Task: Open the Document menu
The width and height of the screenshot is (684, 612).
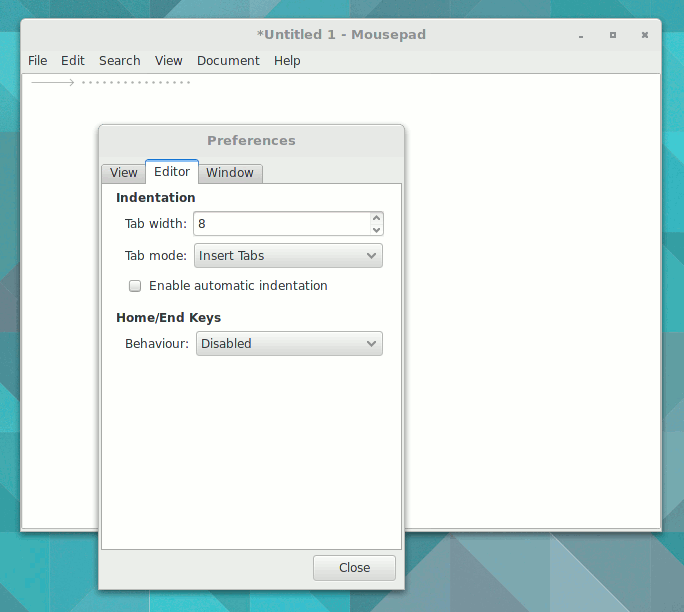Action: [228, 61]
